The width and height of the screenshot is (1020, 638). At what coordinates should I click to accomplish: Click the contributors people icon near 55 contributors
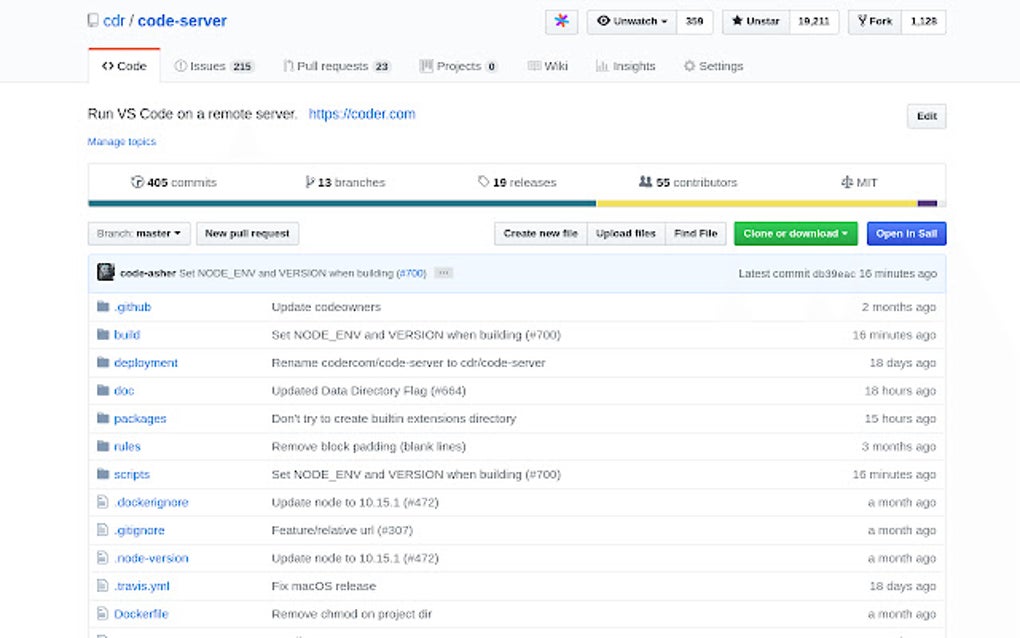[644, 182]
